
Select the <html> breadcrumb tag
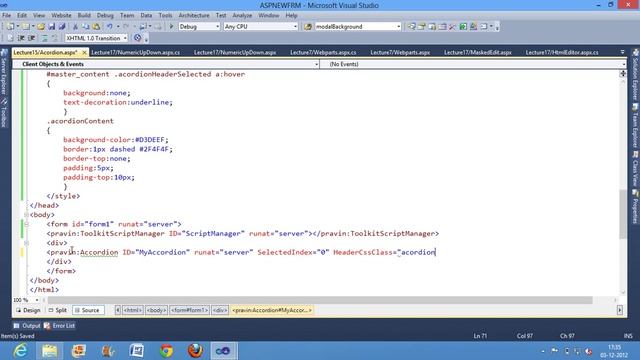[x=133, y=310]
